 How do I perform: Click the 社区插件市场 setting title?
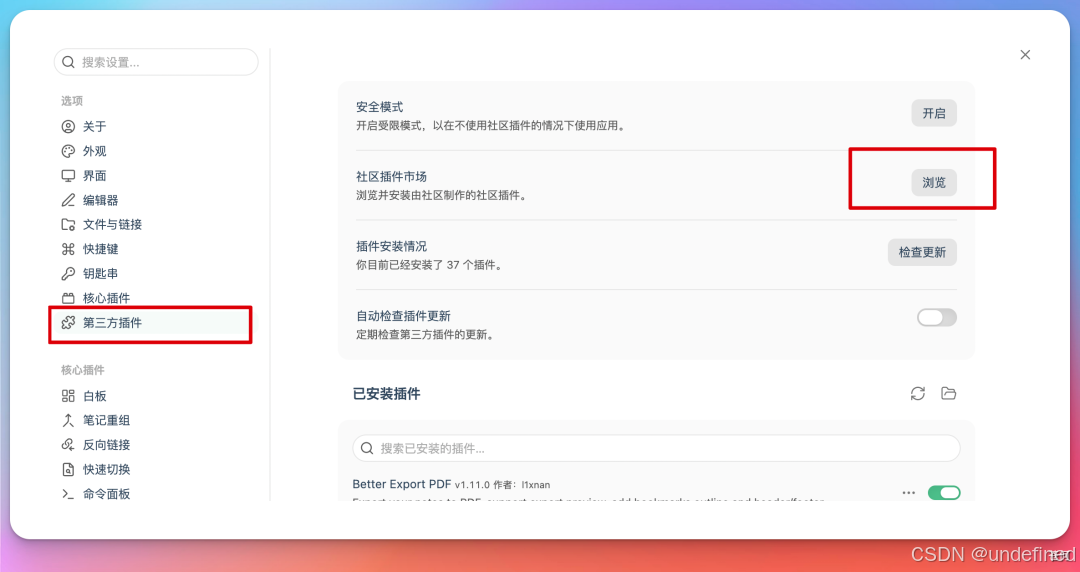tap(391, 177)
